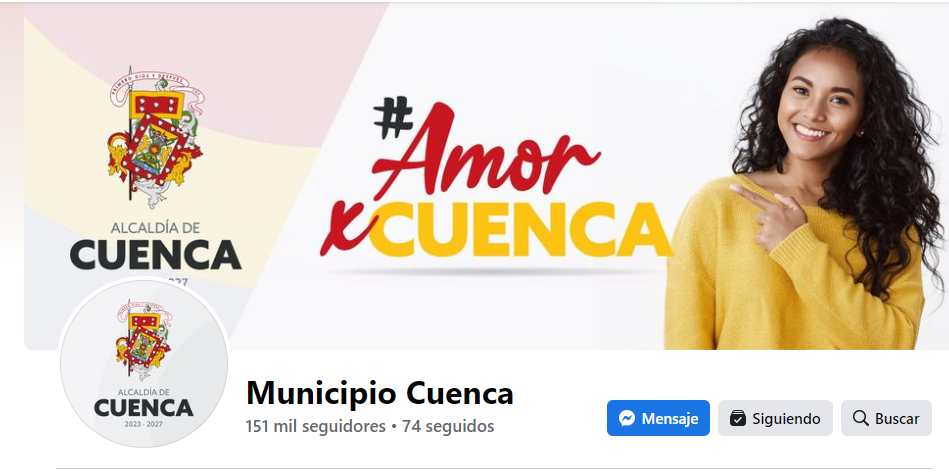Click the CUENCA text inside profile picture

click(143, 407)
